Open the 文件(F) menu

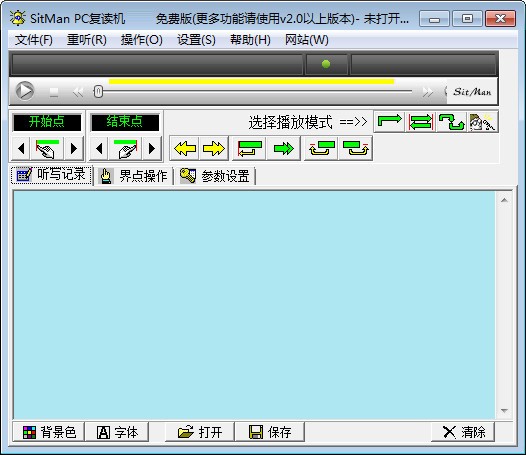(34, 40)
